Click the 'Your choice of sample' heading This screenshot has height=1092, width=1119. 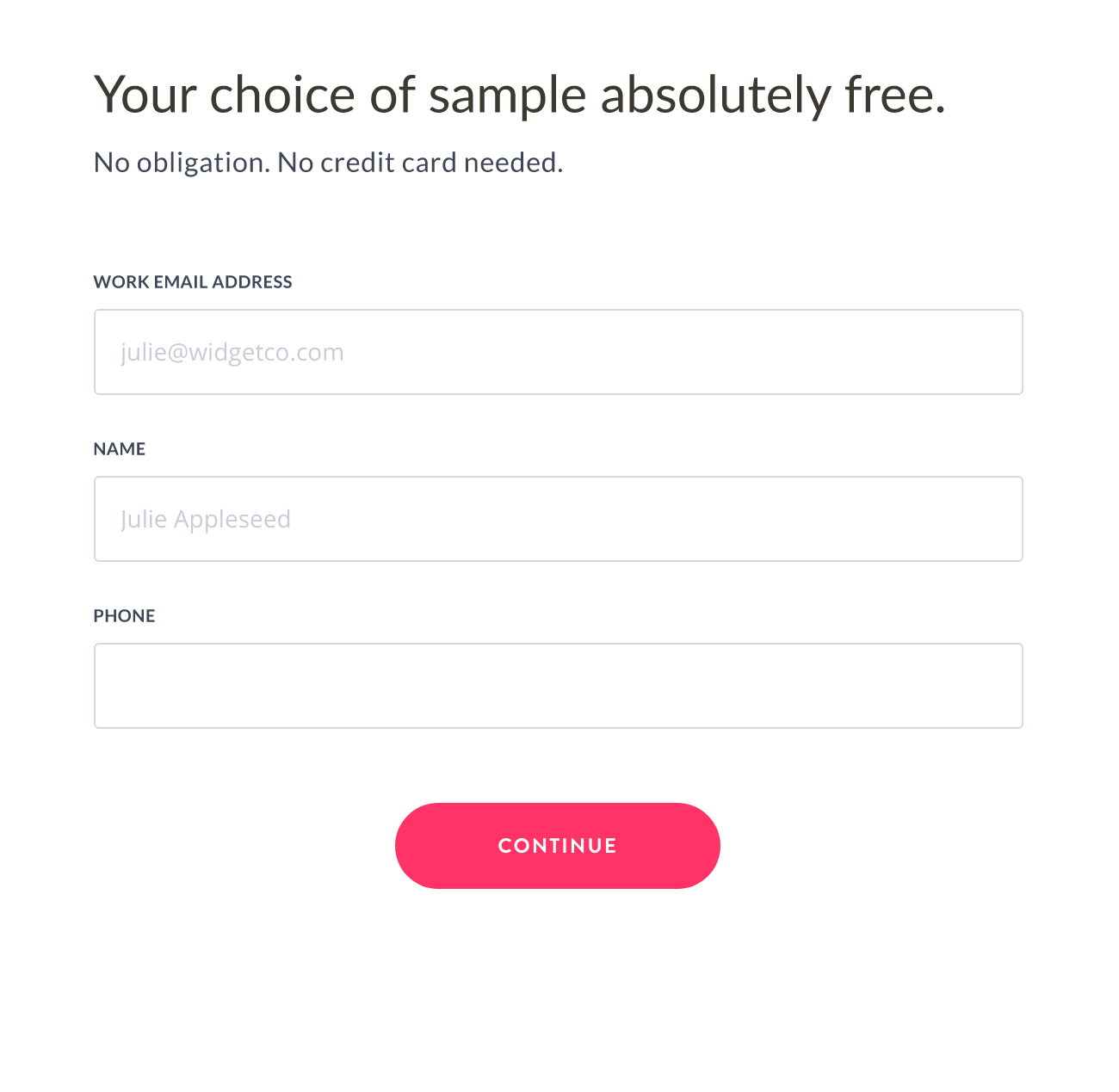516,96
